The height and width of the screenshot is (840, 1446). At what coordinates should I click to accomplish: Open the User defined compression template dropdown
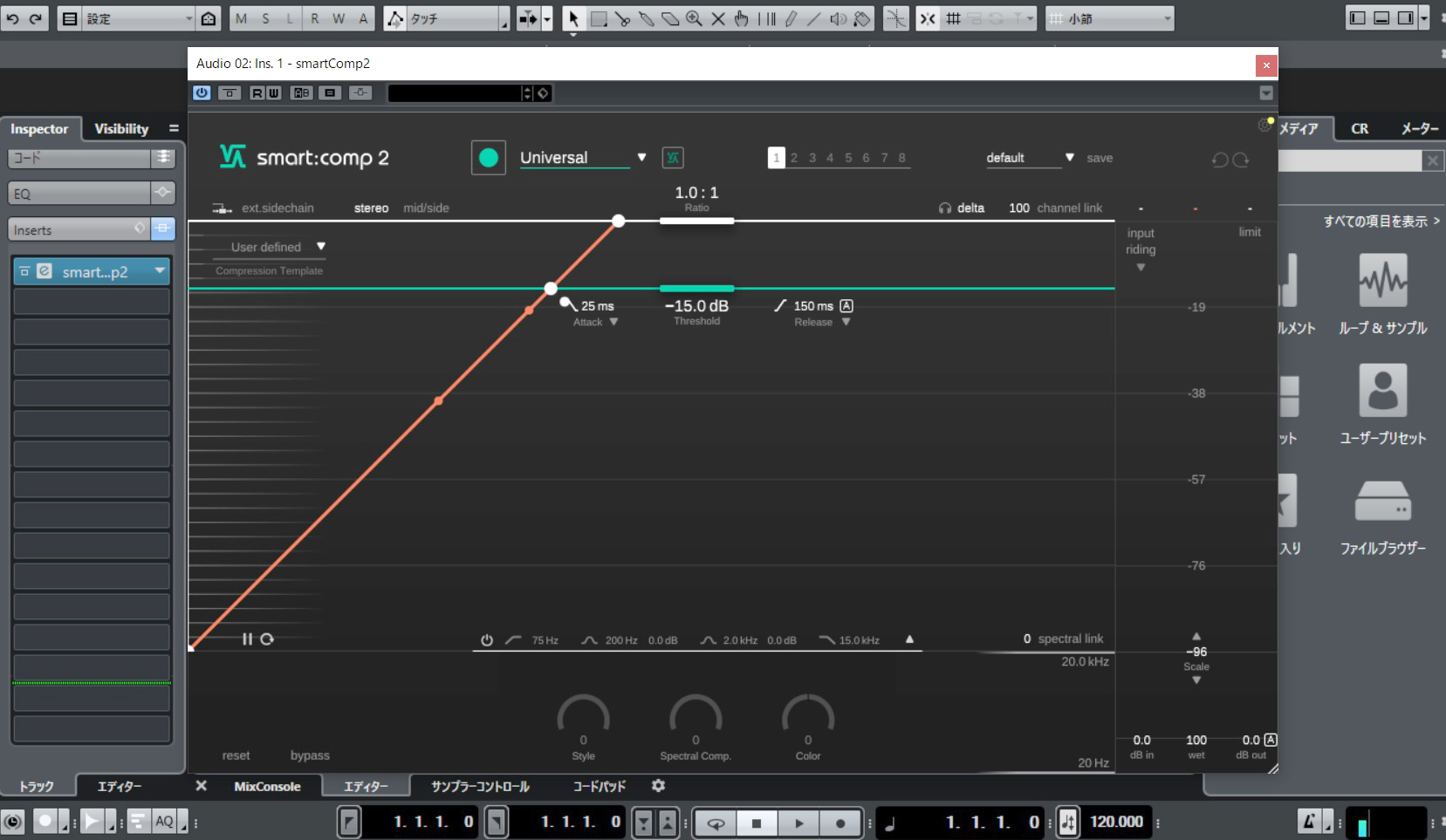pyautogui.click(x=321, y=247)
